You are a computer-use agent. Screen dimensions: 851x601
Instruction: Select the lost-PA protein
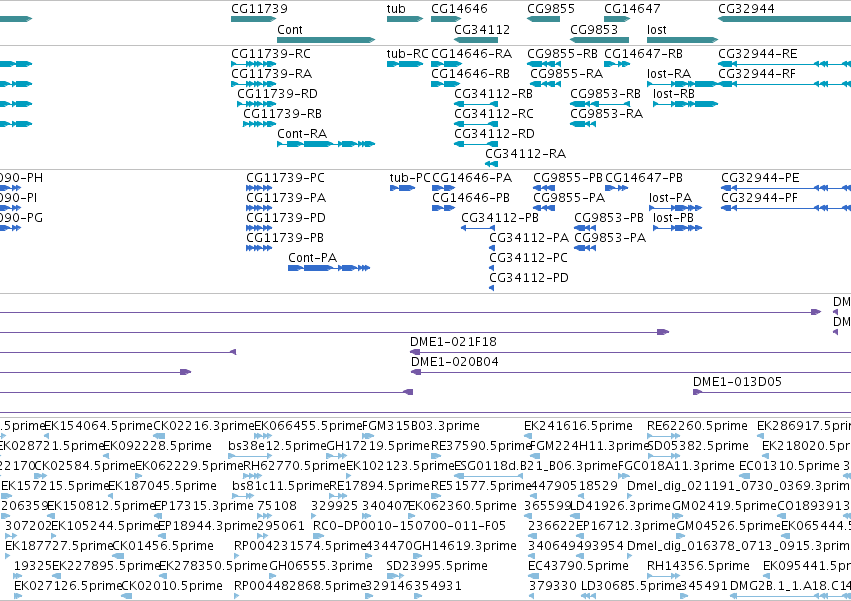pyautogui.click(x=676, y=208)
